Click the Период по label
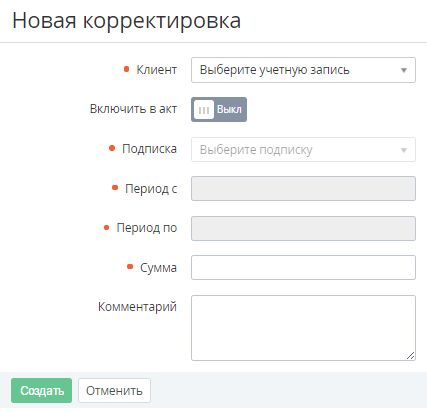The height and width of the screenshot is (412, 427). pyautogui.click(x=146, y=228)
